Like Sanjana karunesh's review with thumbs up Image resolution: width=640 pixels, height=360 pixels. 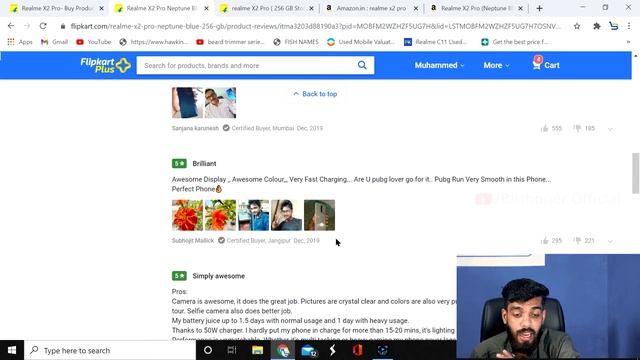point(544,129)
